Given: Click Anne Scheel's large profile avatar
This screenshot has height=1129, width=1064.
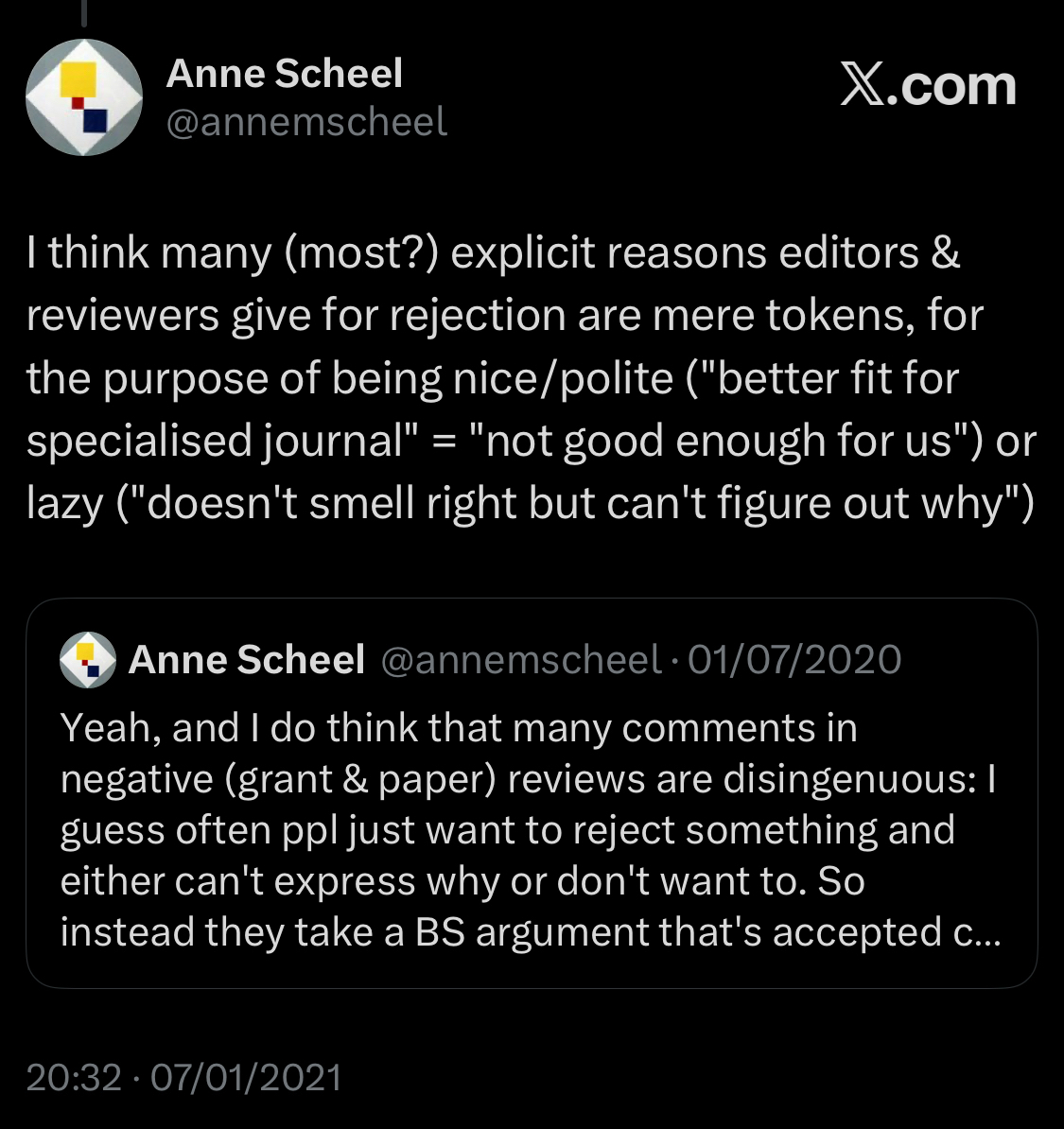Looking at the screenshot, I should coord(84,97).
